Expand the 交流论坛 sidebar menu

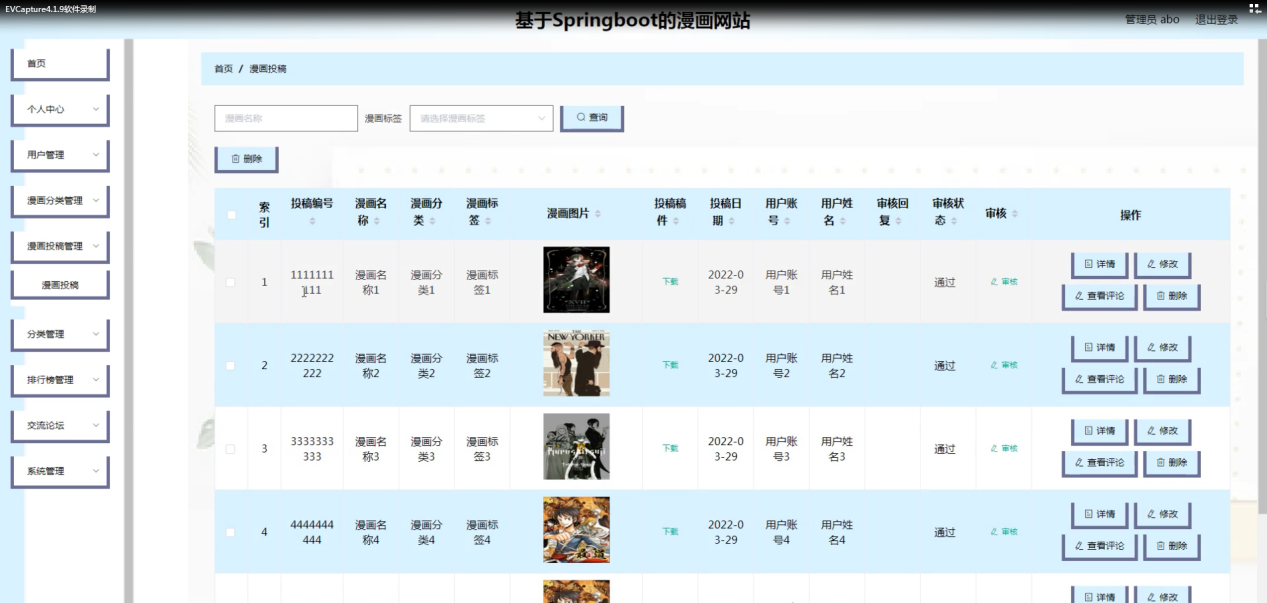coord(60,426)
